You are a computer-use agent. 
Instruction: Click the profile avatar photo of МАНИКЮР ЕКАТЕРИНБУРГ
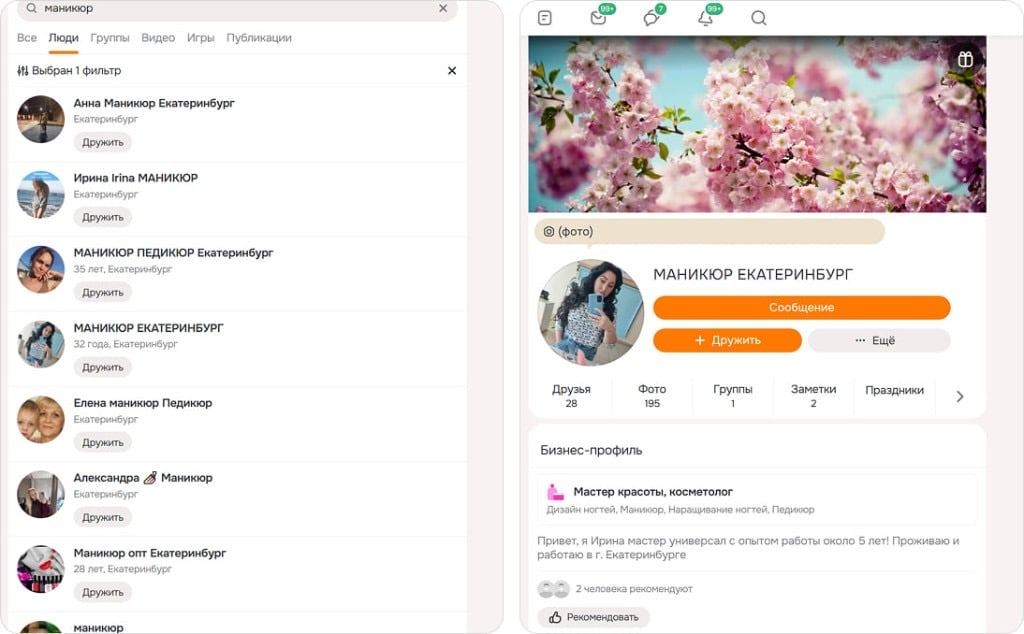tap(591, 312)
